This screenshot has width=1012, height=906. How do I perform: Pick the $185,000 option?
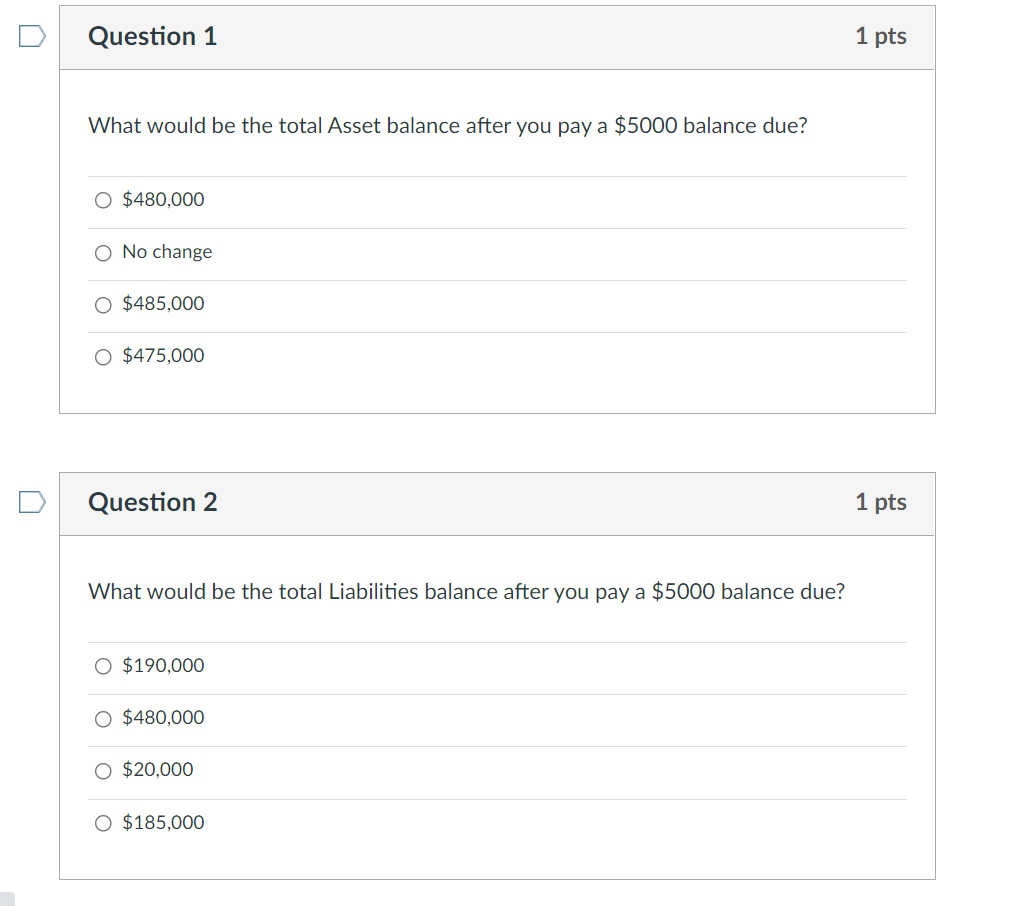[103, 822]
